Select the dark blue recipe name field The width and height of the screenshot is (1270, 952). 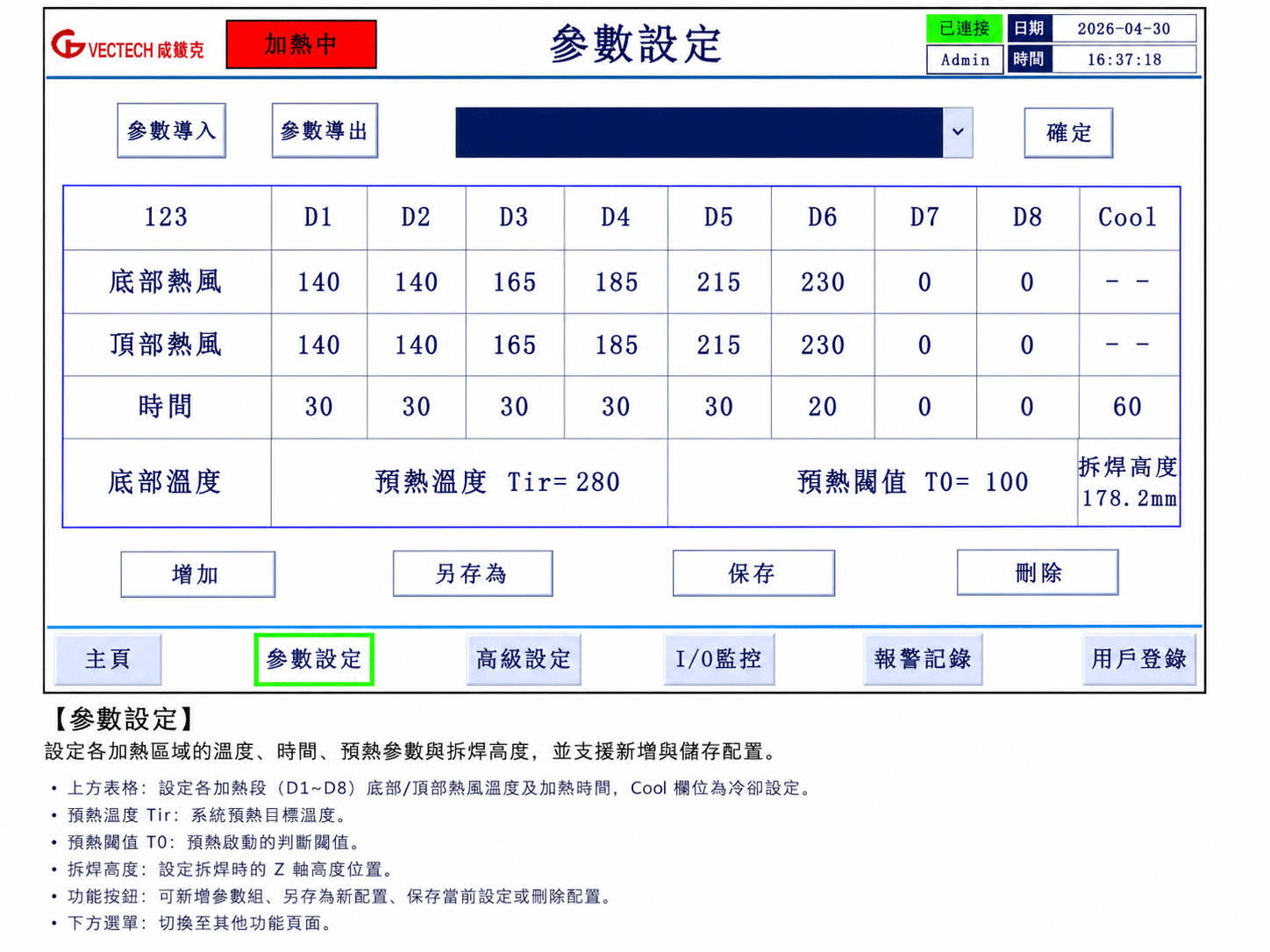coord(699,132)
